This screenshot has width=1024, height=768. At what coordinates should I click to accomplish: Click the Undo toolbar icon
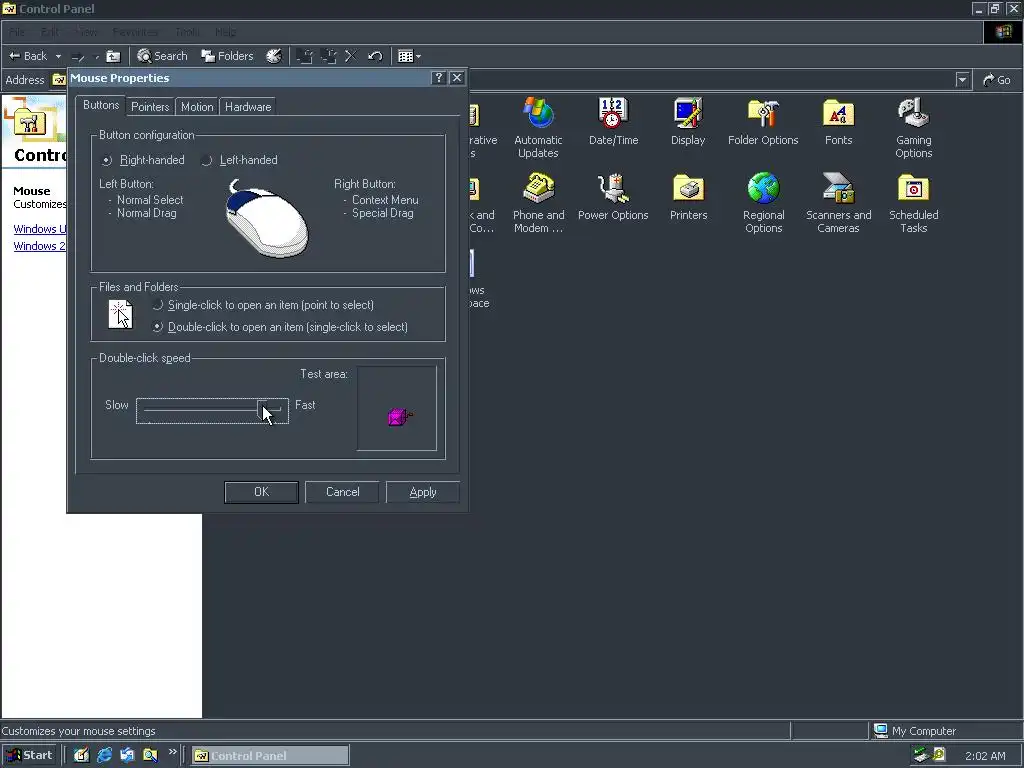click(375, 56)
